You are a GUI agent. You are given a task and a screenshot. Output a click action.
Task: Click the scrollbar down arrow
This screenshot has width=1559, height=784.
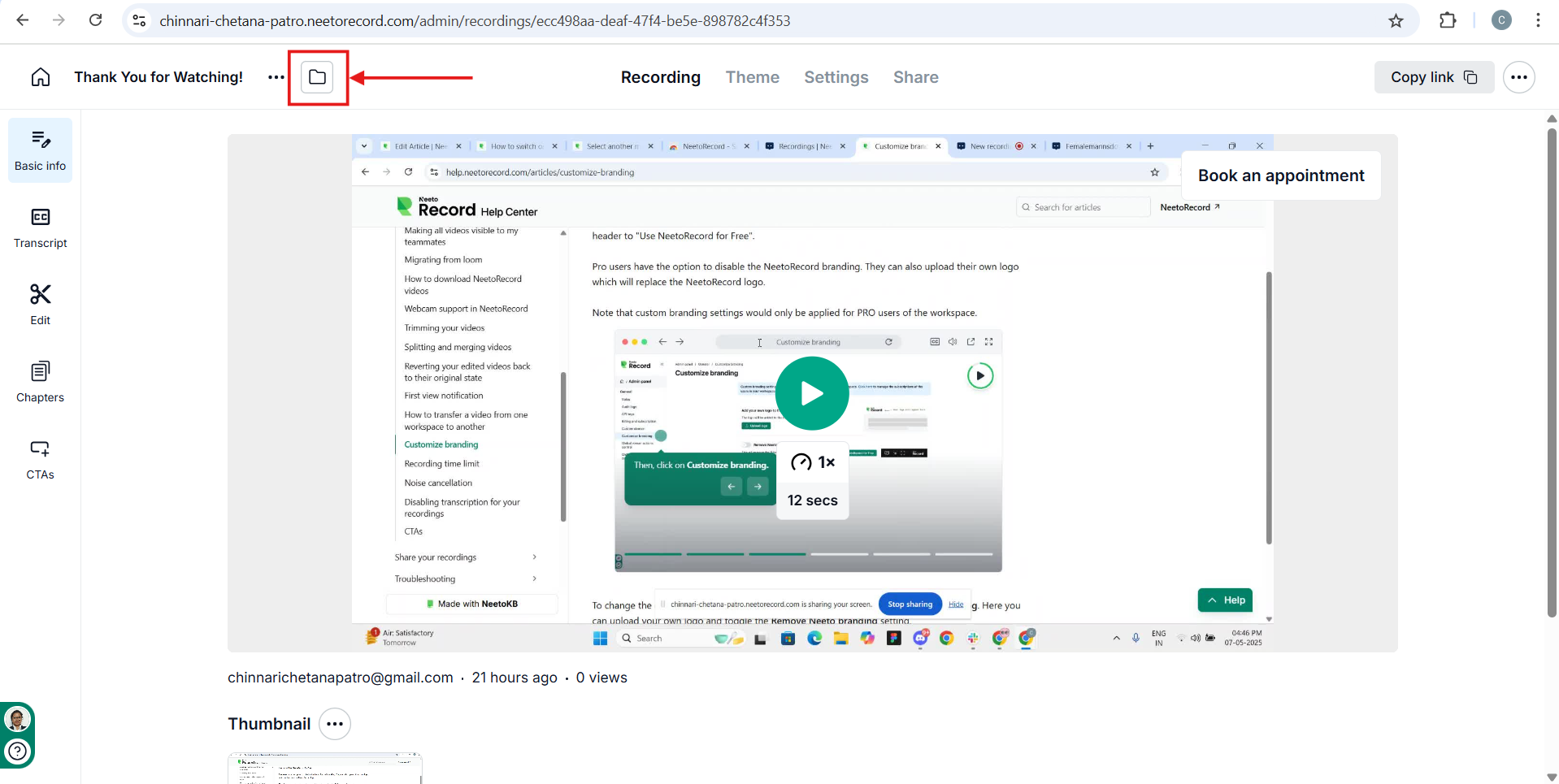1552,778
